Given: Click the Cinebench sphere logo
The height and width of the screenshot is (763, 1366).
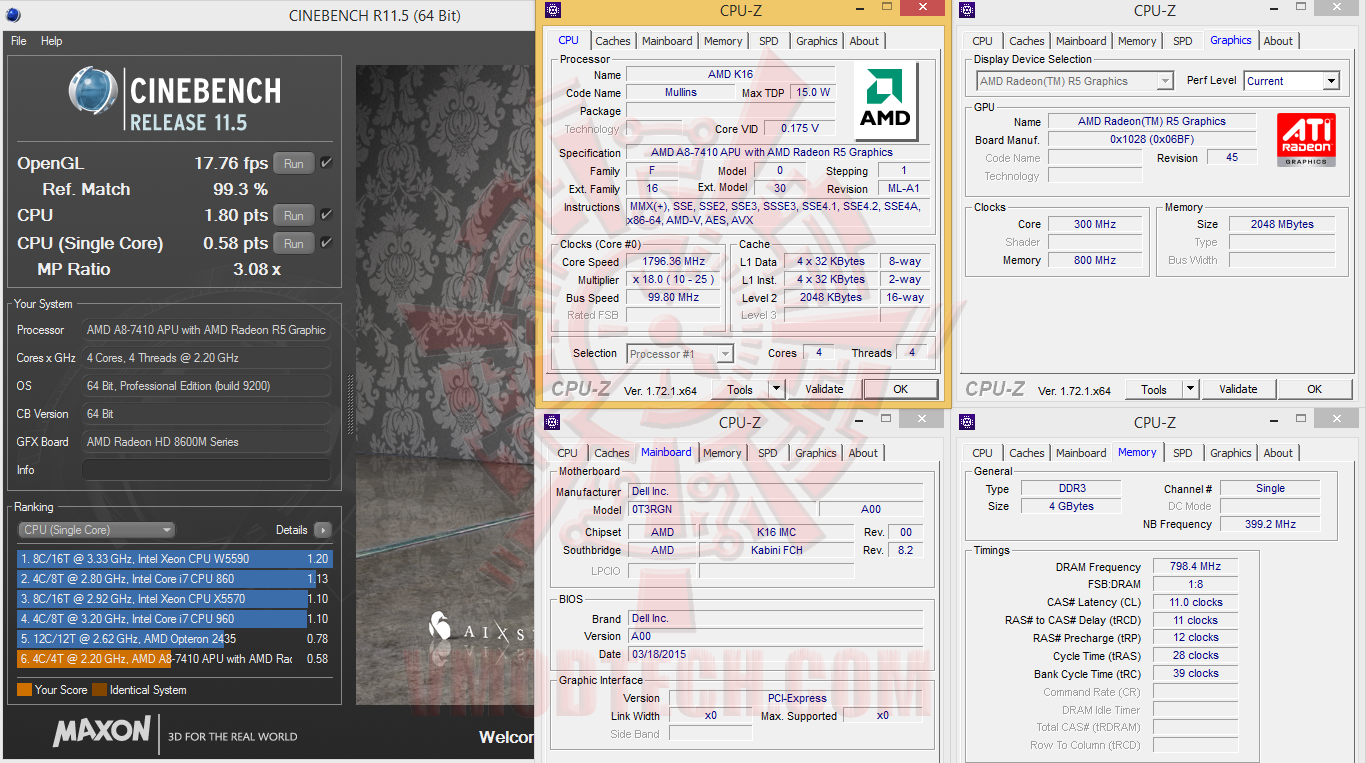Looking at the screenshot, I should tap(92, 92).
